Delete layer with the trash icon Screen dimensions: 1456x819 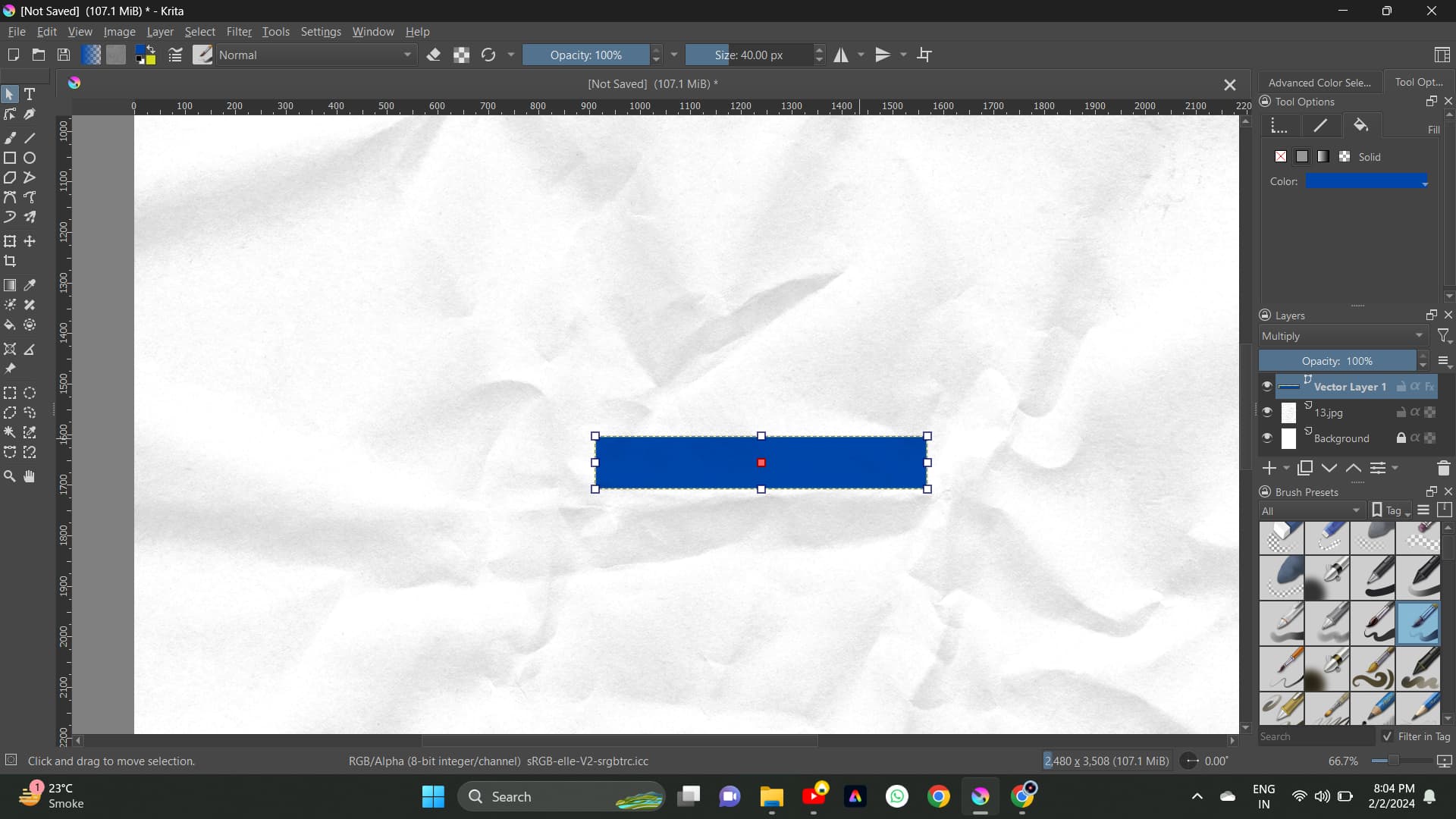pos(1443,469)
